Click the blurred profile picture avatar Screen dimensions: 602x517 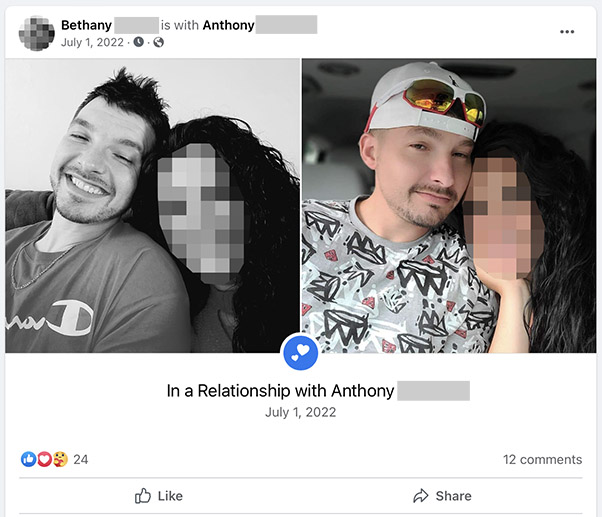click(x=36, y=33)
